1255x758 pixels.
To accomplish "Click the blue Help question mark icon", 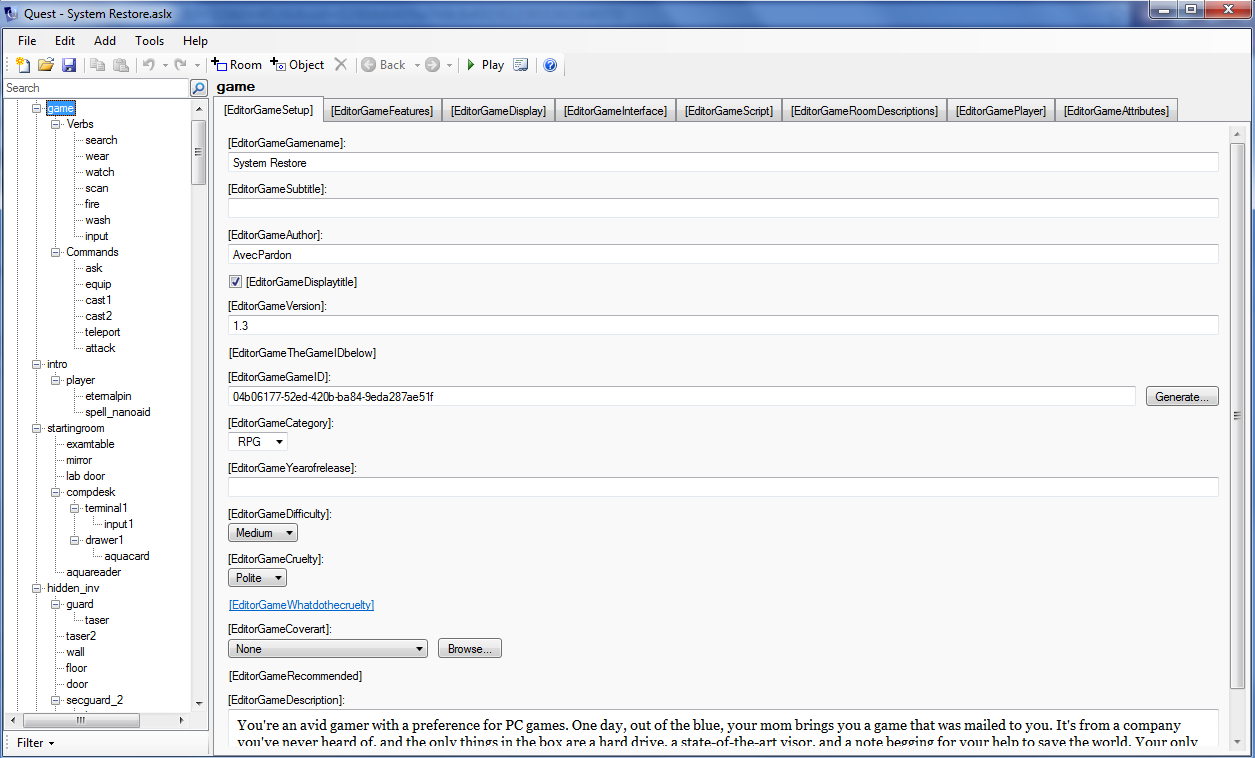I will [550, 65].
